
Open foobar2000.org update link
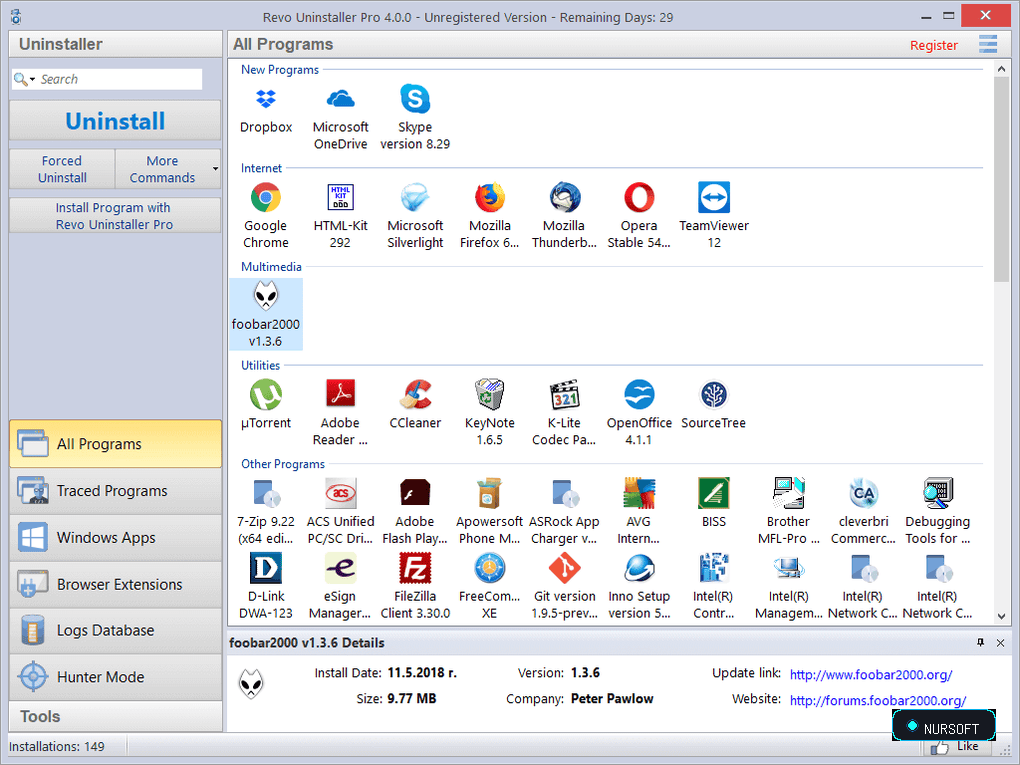coord(870,675)
